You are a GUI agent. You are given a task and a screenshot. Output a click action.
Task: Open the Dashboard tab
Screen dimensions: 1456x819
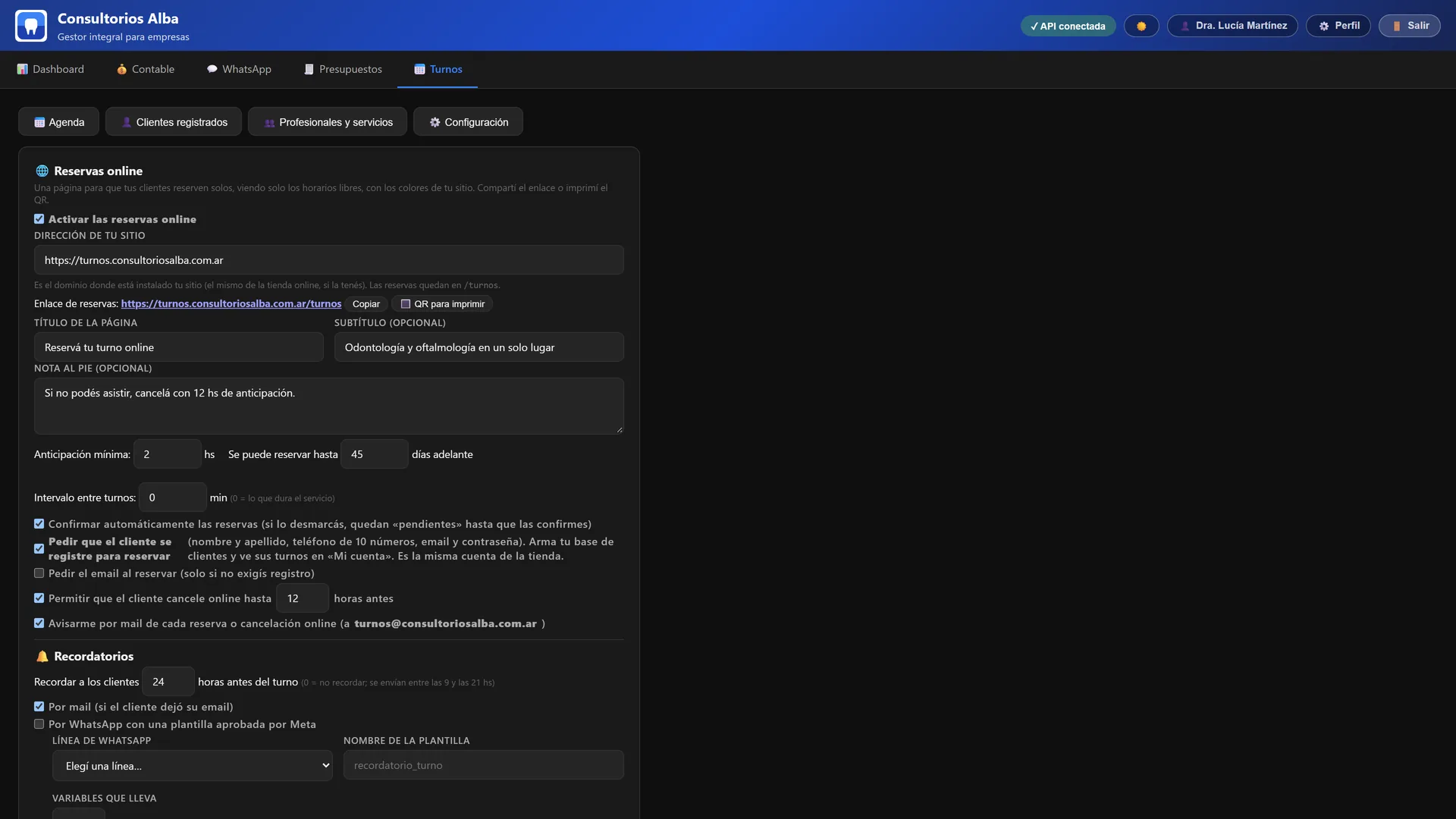click(x=51, y=69)
